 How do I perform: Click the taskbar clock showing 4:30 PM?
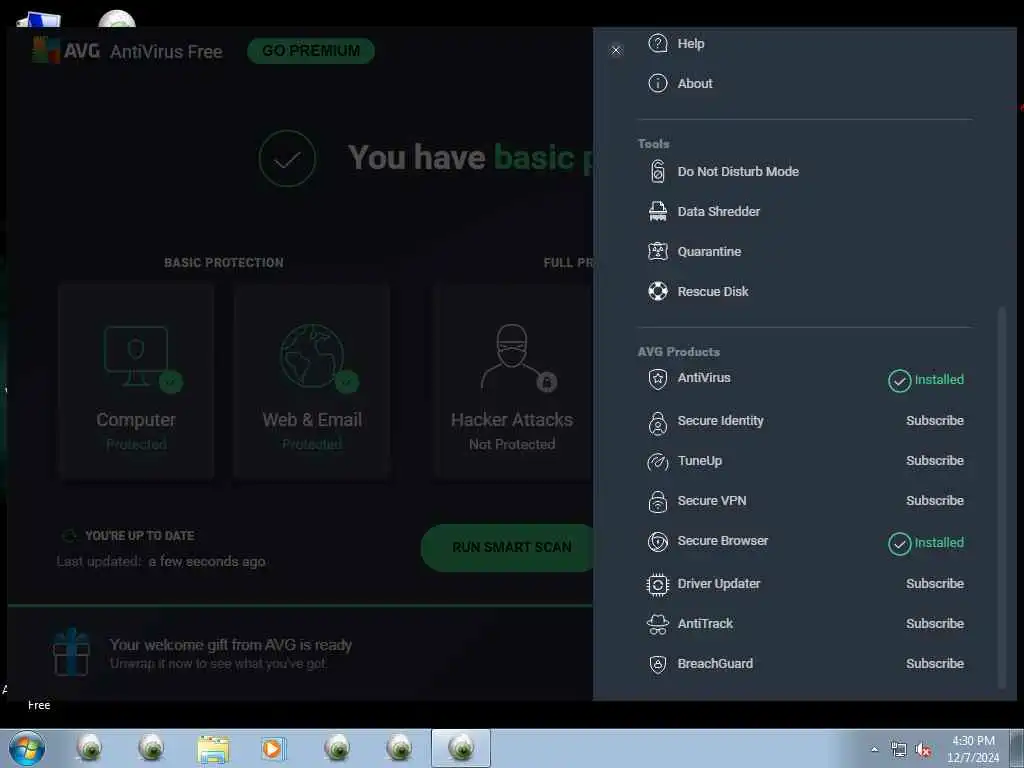point(973,749)
